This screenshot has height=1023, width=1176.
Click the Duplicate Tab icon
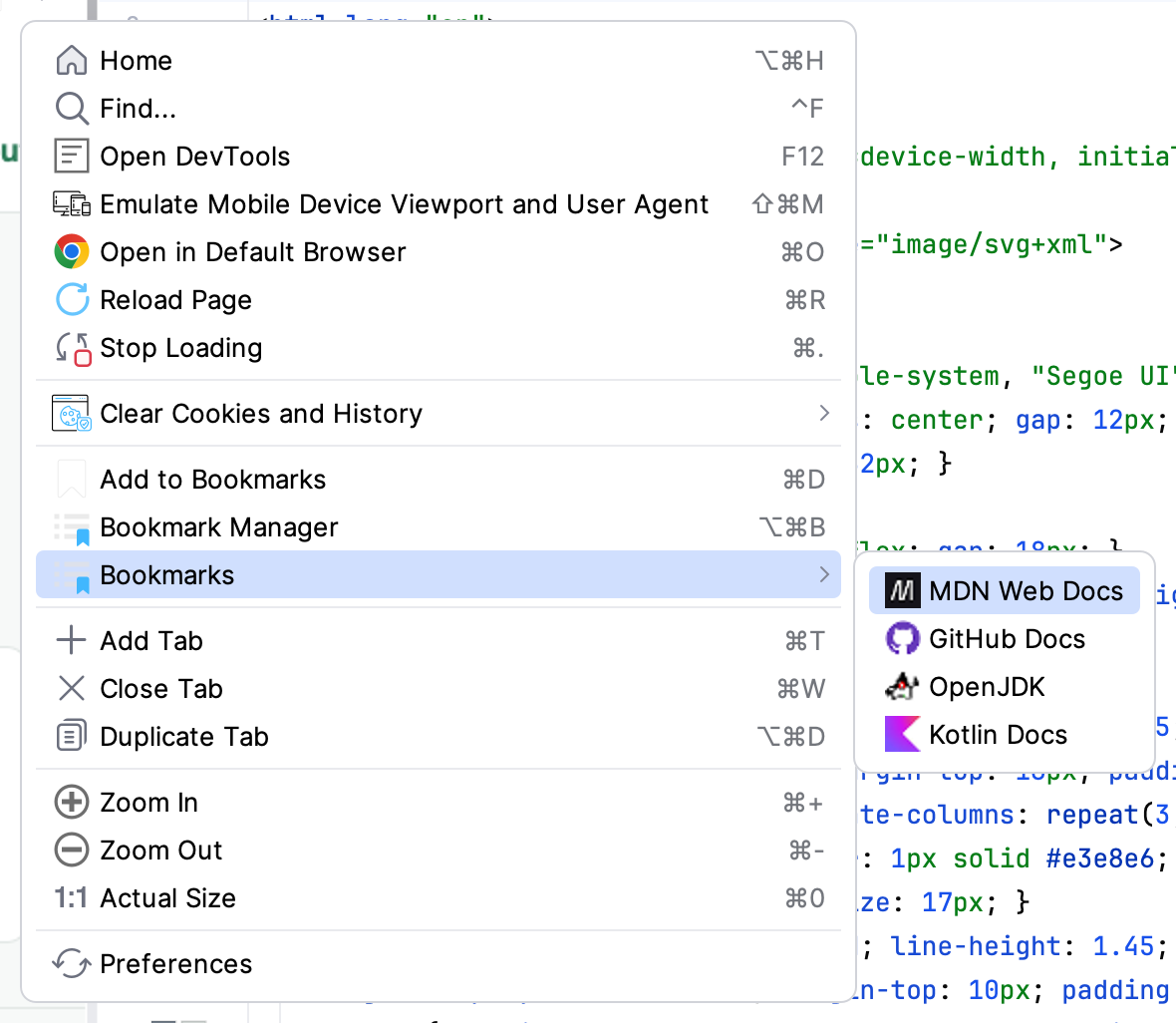pos(71,736)
